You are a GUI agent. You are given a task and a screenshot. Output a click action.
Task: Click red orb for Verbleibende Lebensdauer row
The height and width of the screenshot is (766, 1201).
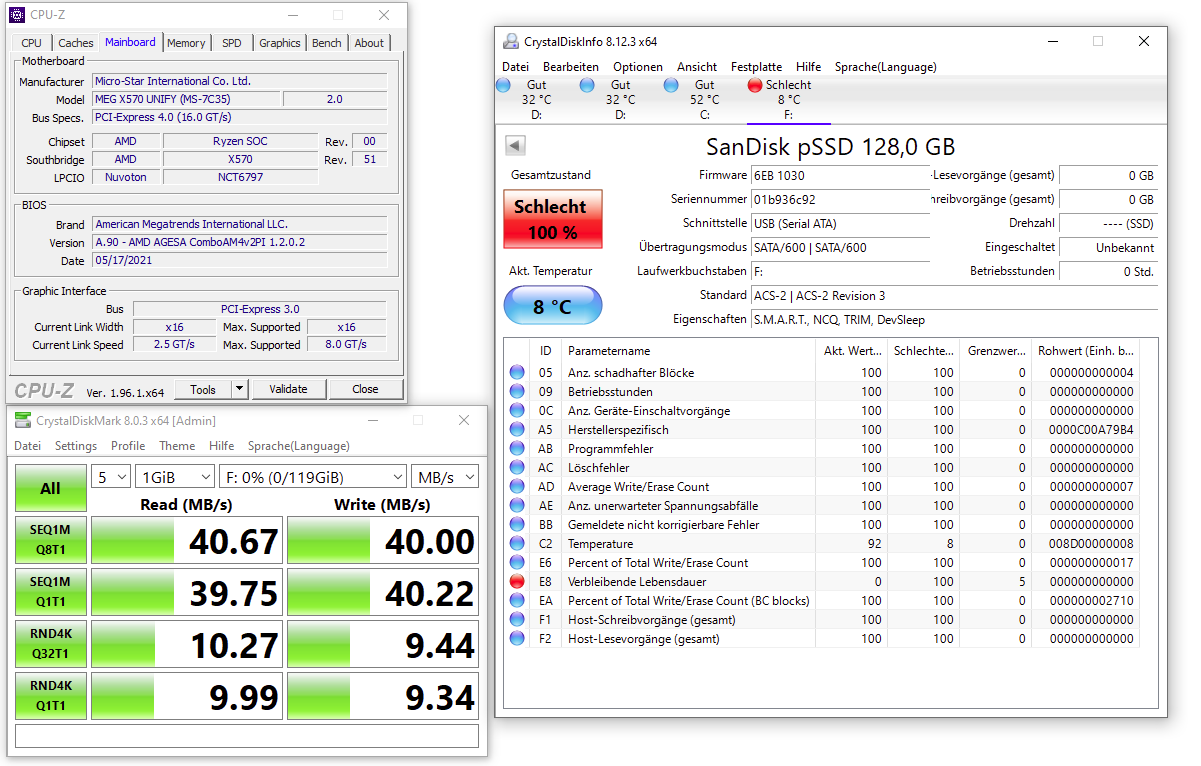pyautogui.click(x=517, y=581)
